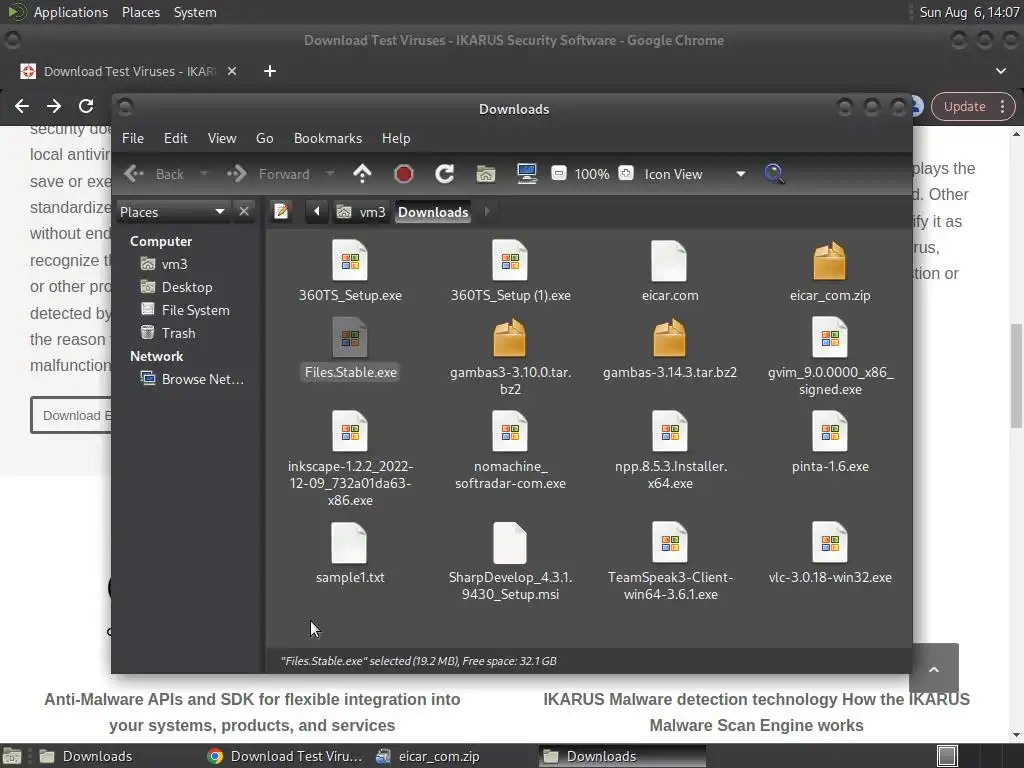Select sample1.txt file
Image resolution: width=1024 pixels, height=768 pixels.
[x=350, y=553]
